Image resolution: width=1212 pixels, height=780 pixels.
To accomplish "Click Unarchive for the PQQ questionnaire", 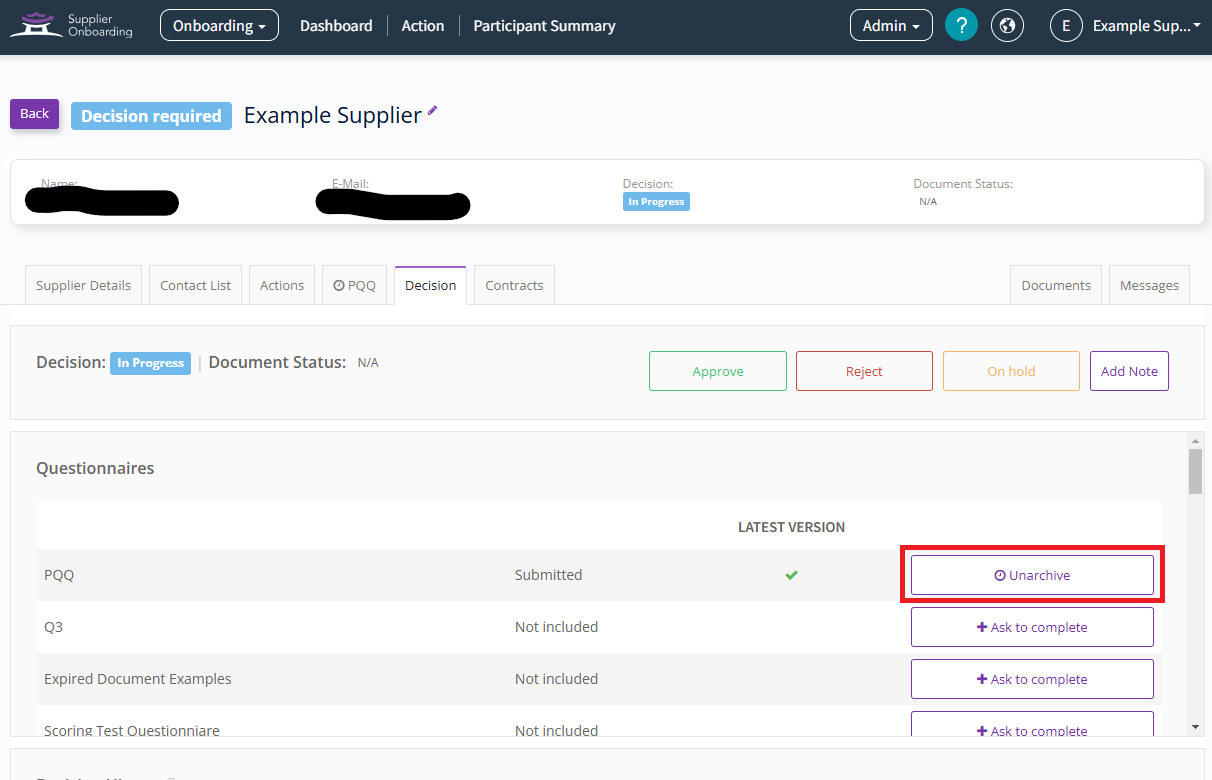I will tap(1032, 575).
